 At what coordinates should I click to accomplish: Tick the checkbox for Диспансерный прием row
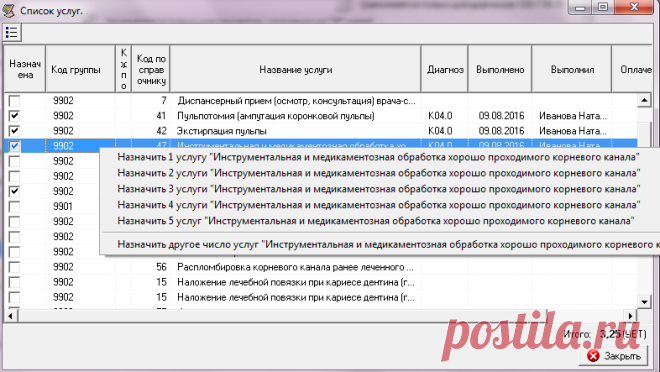pyautogui.click(x=14, y=101)
